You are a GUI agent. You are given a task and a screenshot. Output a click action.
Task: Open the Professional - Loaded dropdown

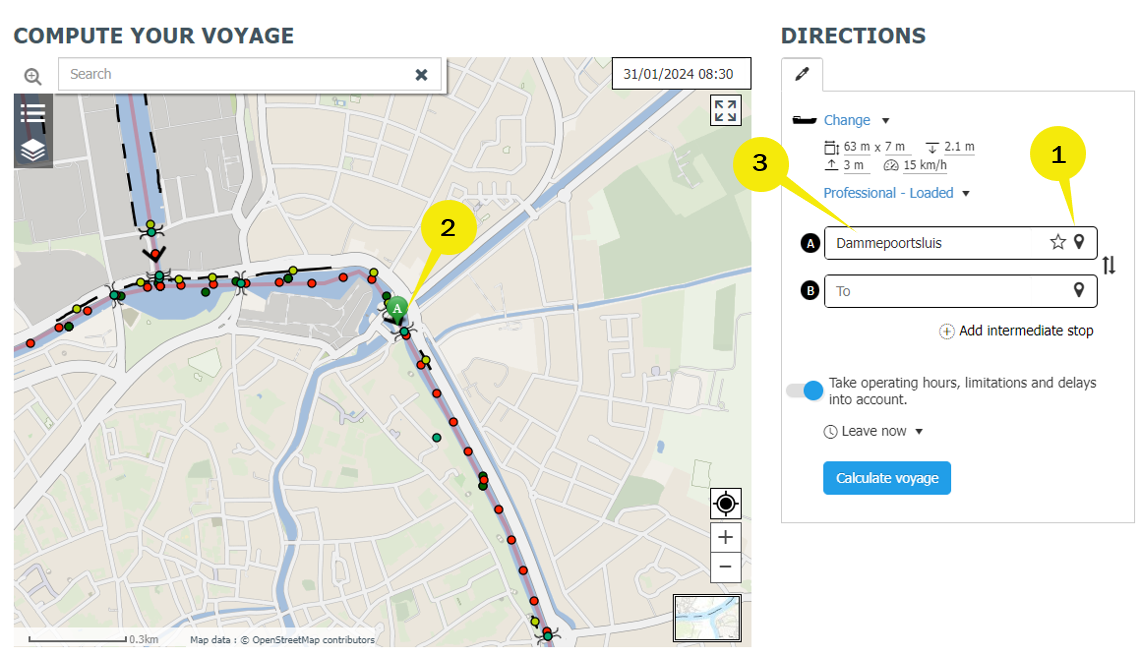896,193
